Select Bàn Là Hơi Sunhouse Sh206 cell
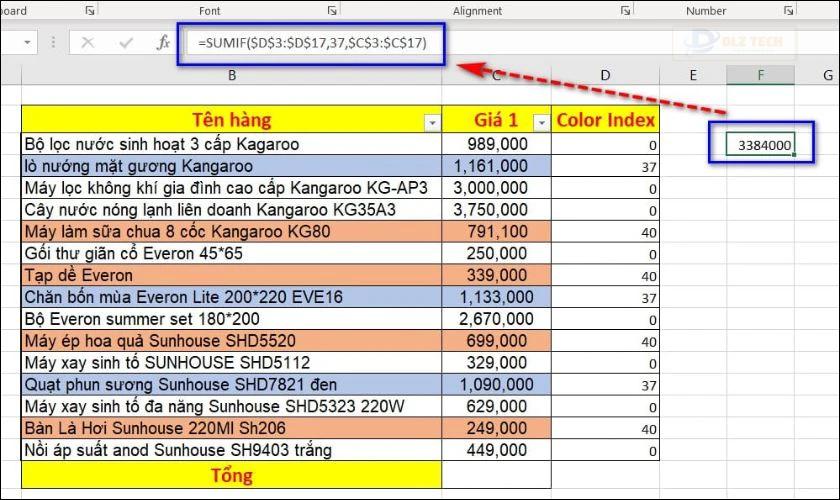This screenshot has width=840, height=500. point(231,428)
